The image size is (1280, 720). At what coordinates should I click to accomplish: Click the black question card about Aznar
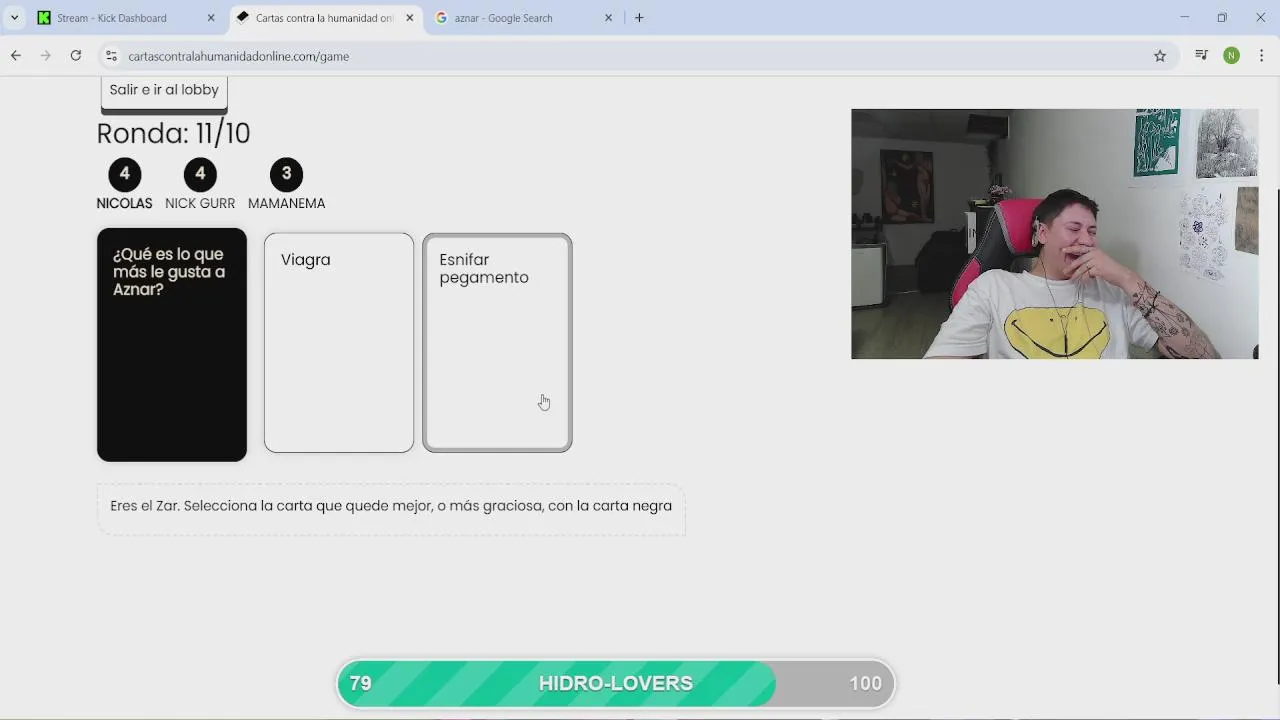172,345
